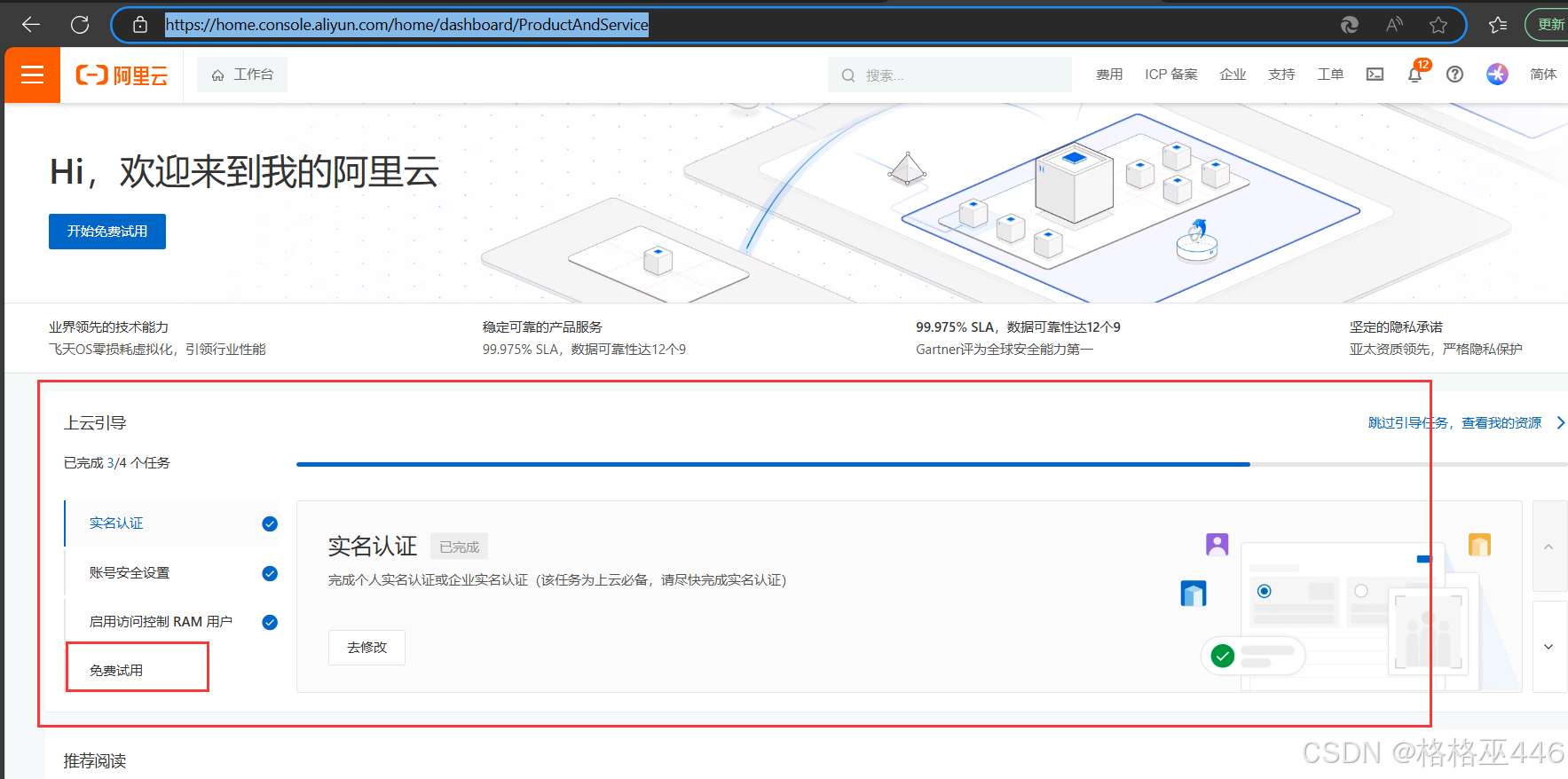1568x779 pixels.
Task: Switch language via 简体
Action: click(1543, 75)
